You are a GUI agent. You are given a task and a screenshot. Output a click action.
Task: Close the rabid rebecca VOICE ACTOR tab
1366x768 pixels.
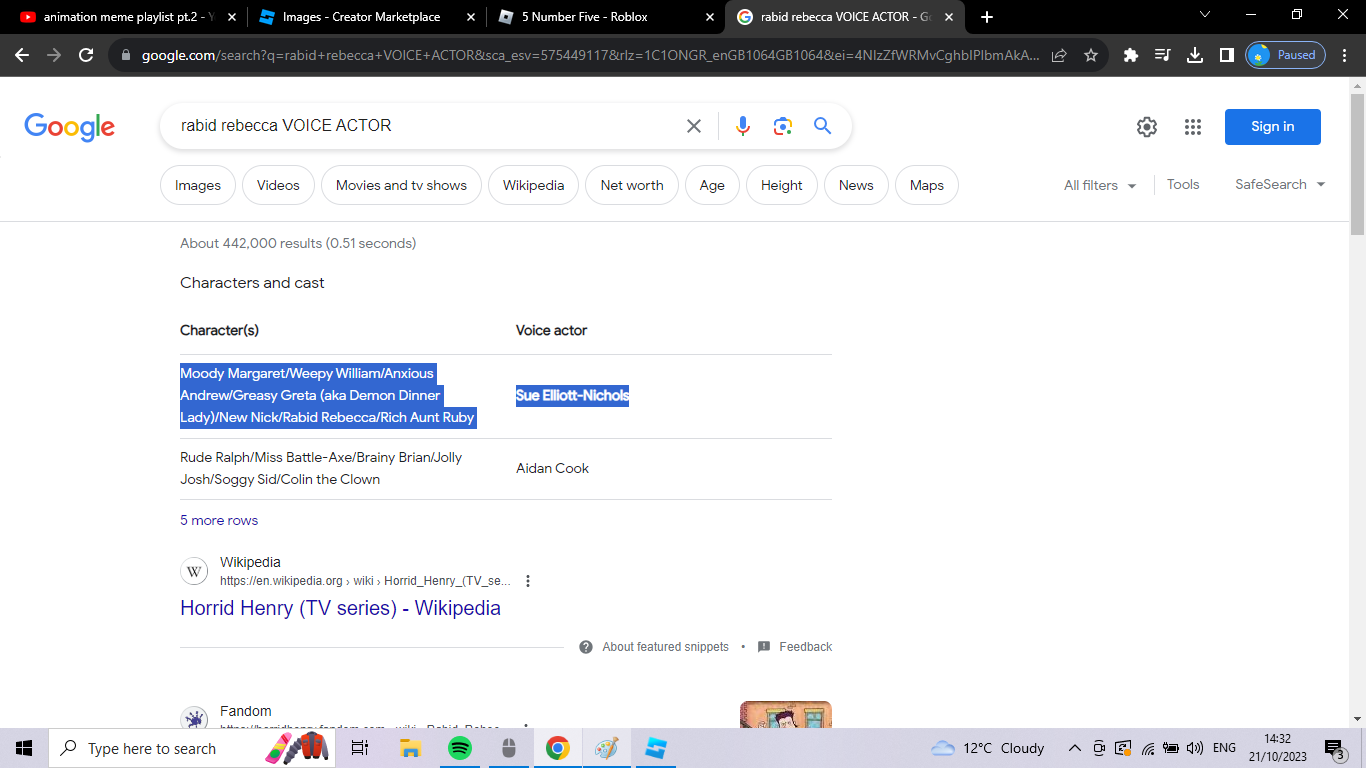coord(948,17)
